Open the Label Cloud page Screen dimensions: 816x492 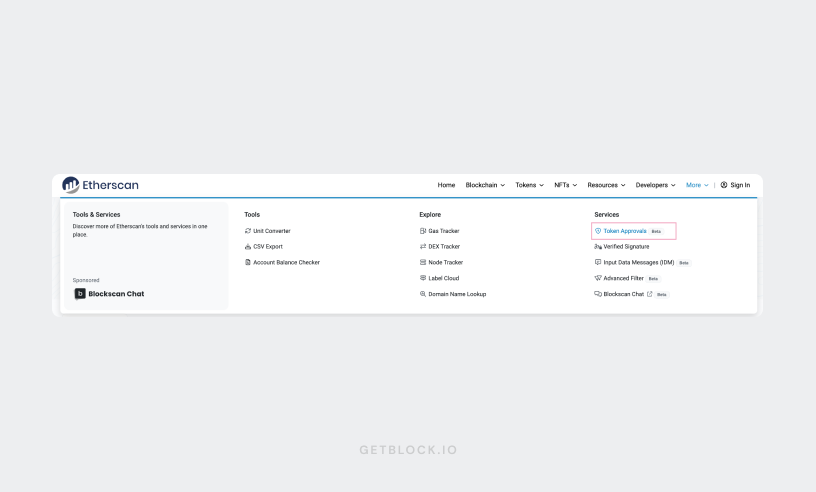[443, 278]
